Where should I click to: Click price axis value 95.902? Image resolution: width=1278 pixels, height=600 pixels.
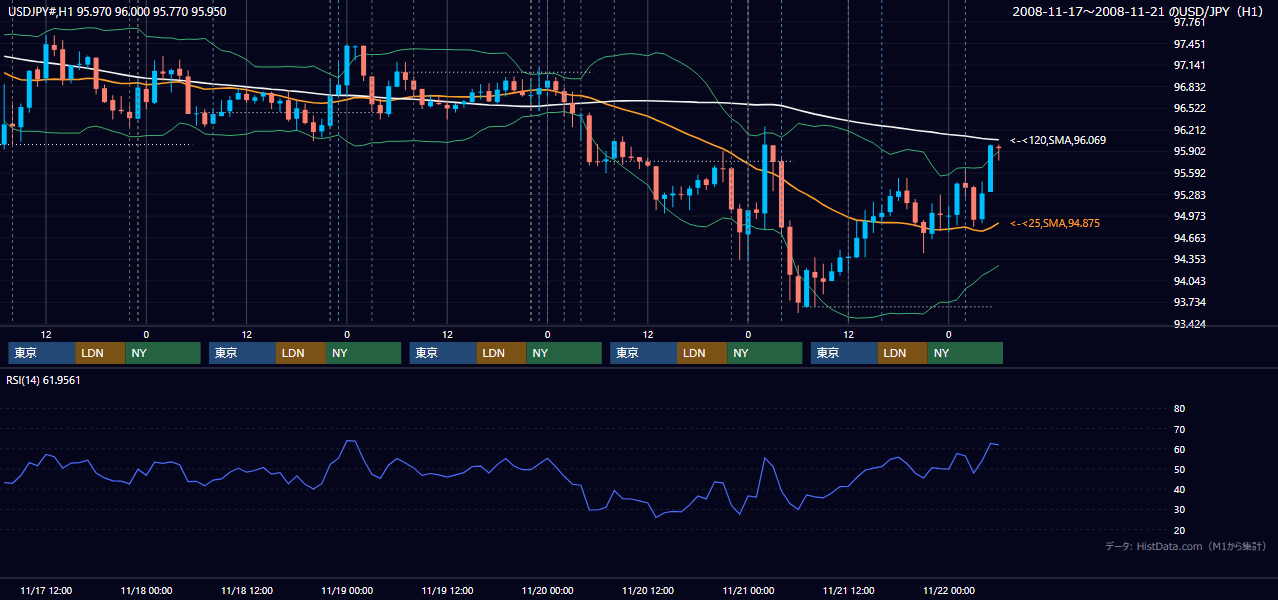(1189, 152)
